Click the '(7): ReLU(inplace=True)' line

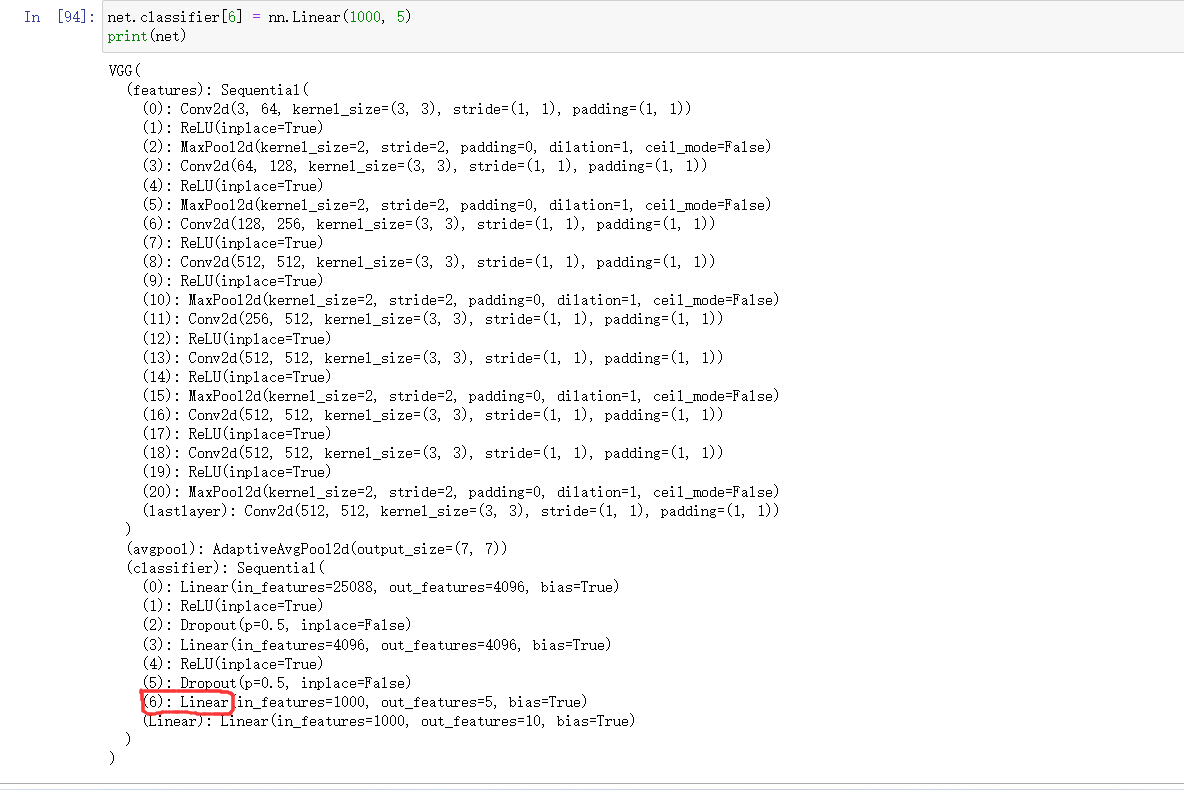[x=233, y=243]
